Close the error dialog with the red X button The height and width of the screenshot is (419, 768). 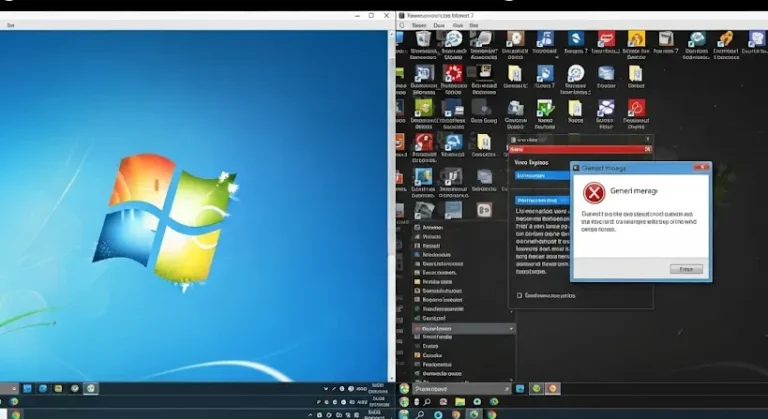tap(701, 168)
